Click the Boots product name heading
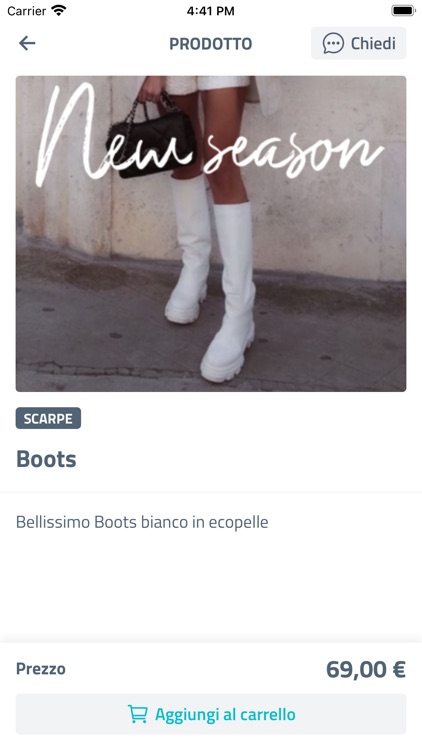 pyautogui.click(x=46, y=459)
